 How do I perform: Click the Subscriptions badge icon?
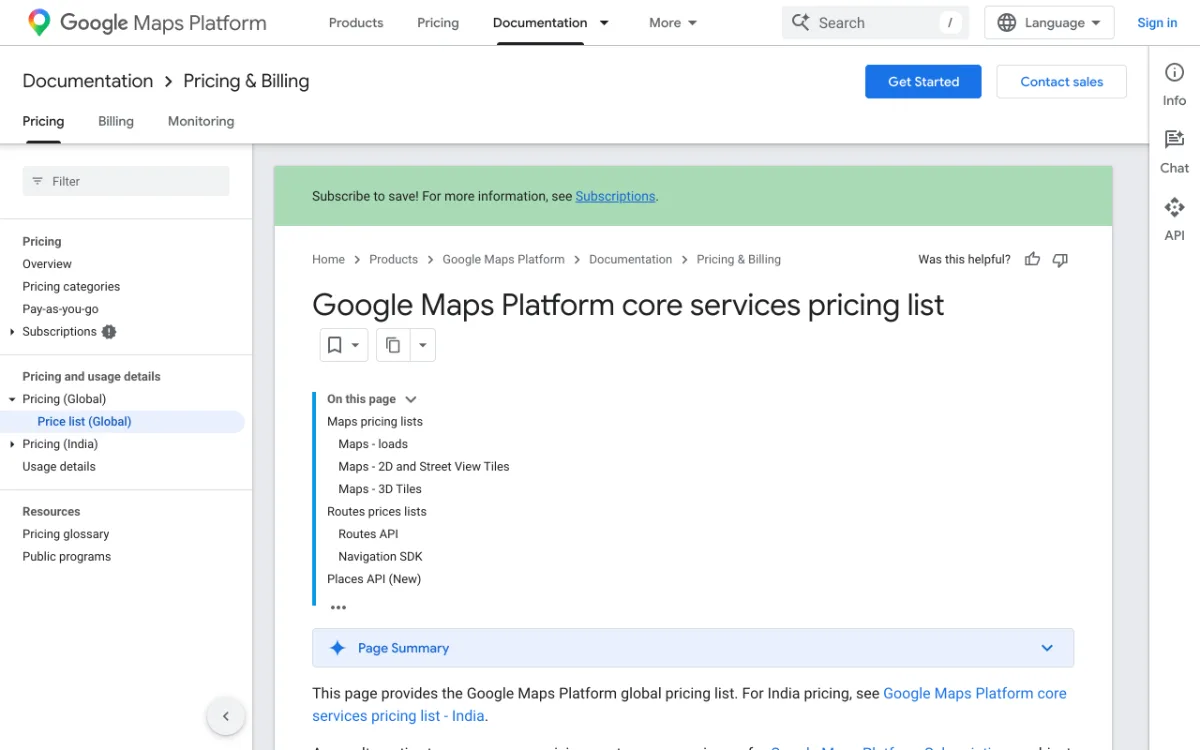coord(109,332)
